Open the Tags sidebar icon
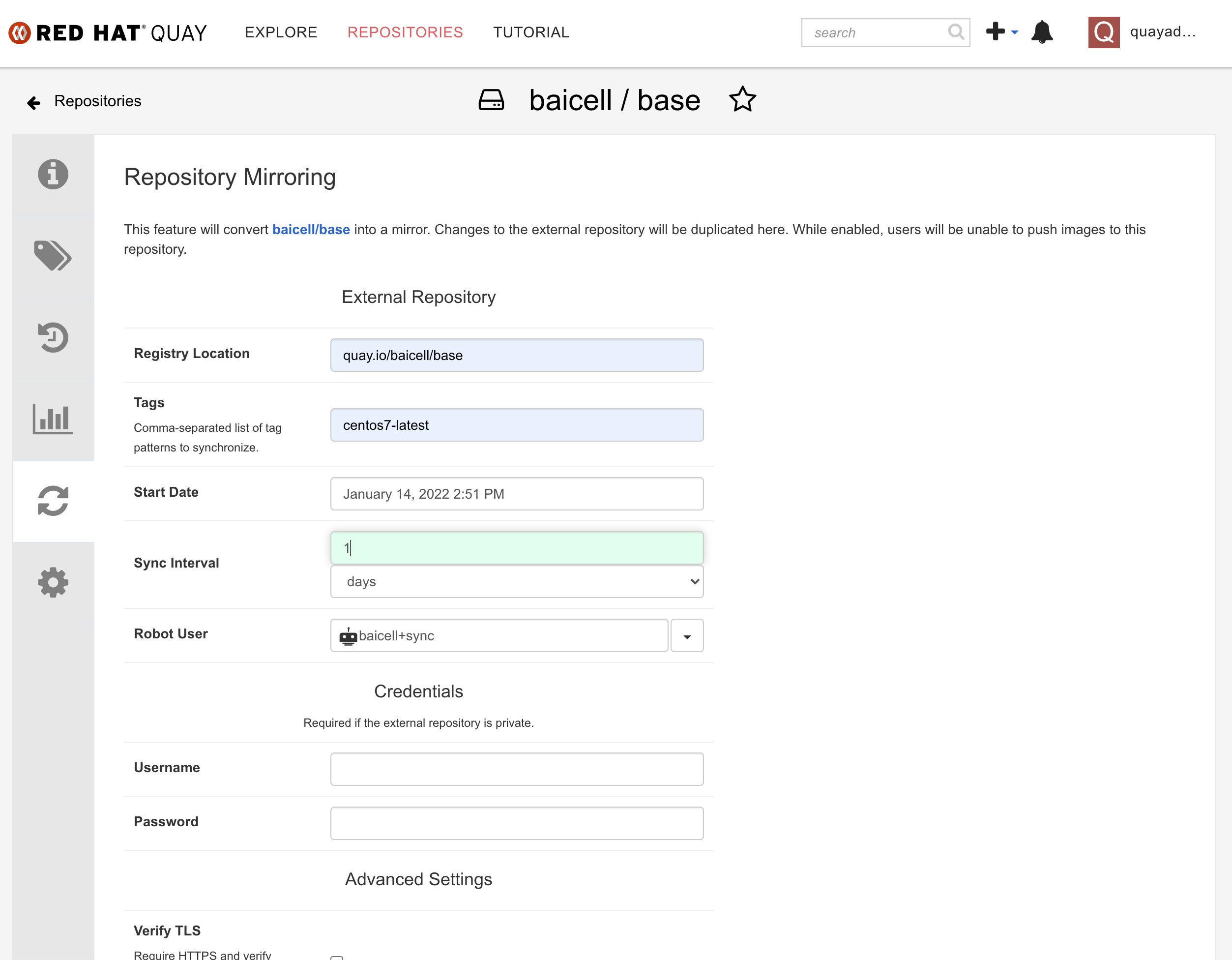Screen dimensions: 1232x960 click(x=53, y=256)
